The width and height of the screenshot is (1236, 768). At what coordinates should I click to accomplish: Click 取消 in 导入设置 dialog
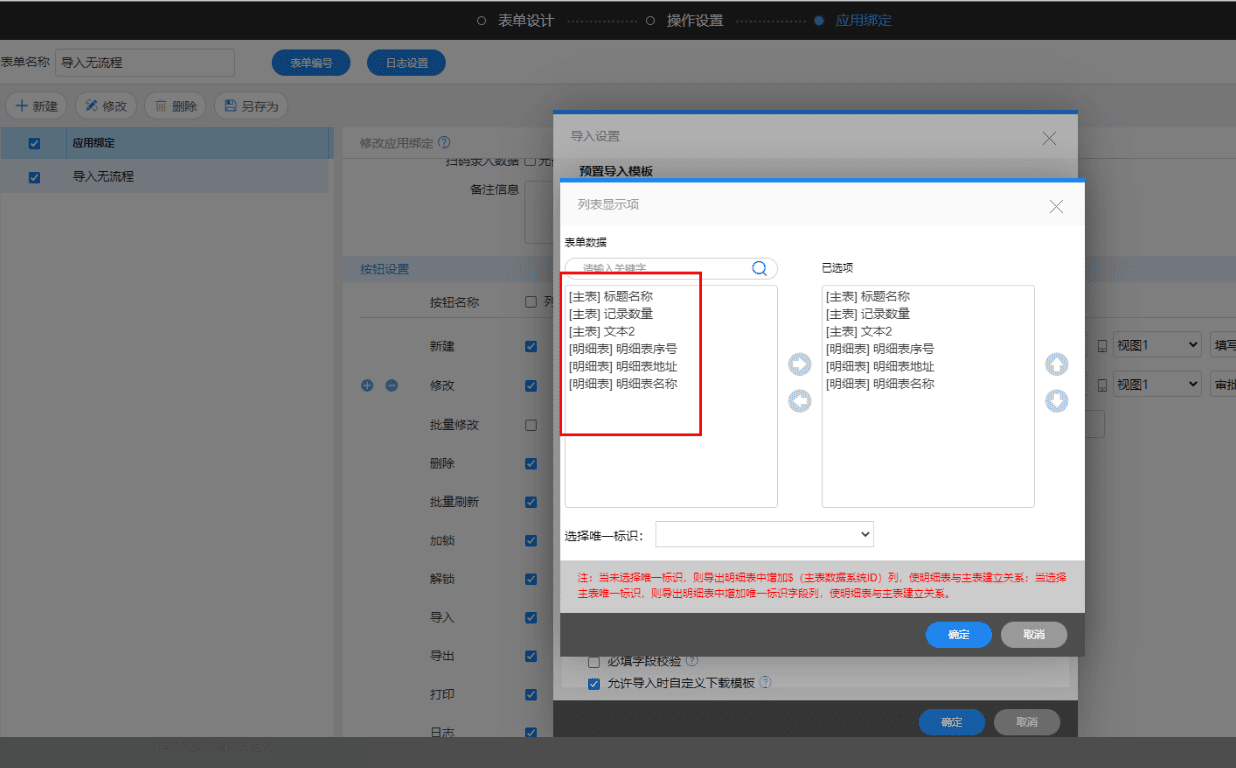coord(1026,722)
